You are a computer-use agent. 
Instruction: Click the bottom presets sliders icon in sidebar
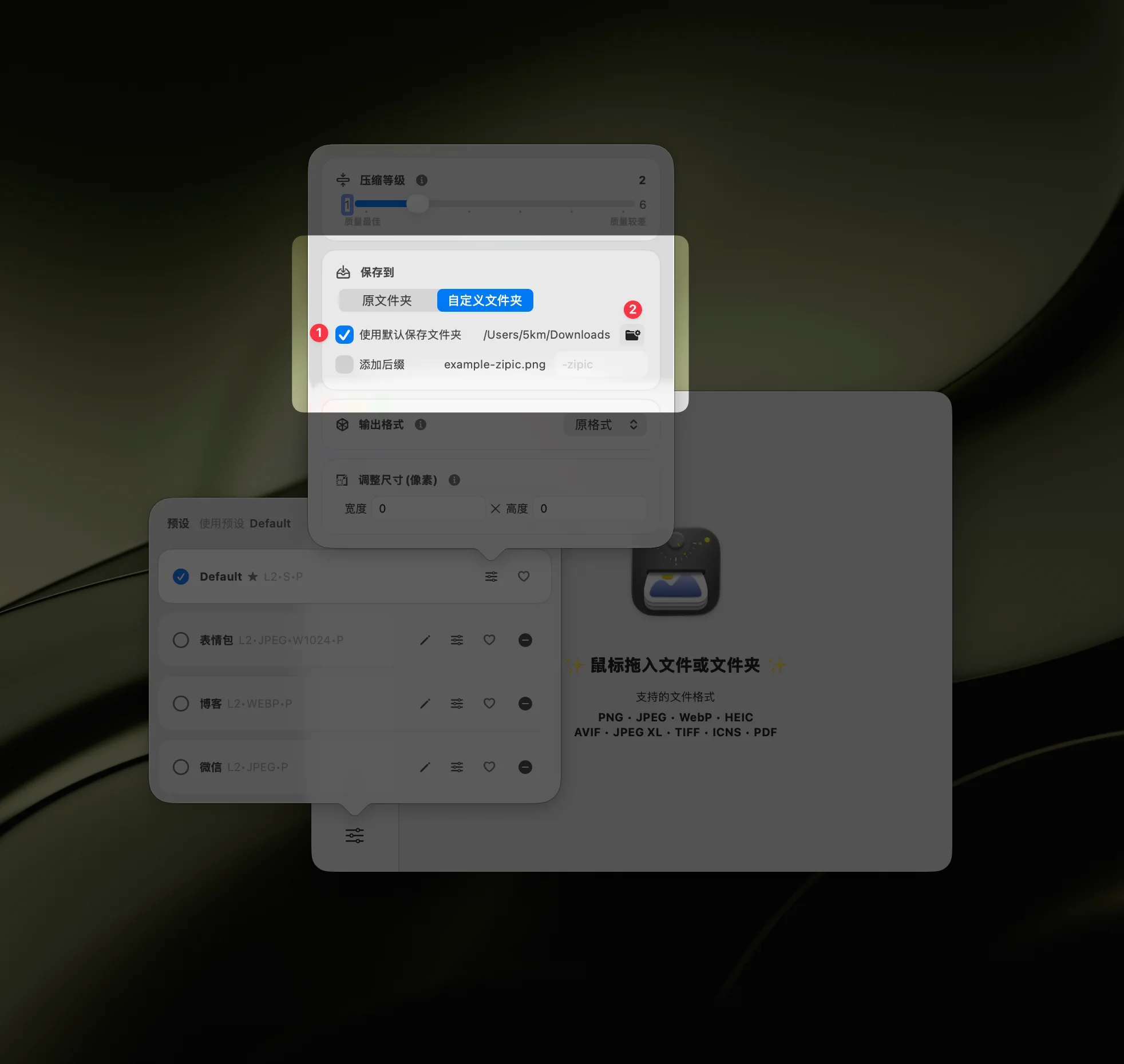(354, 836)
